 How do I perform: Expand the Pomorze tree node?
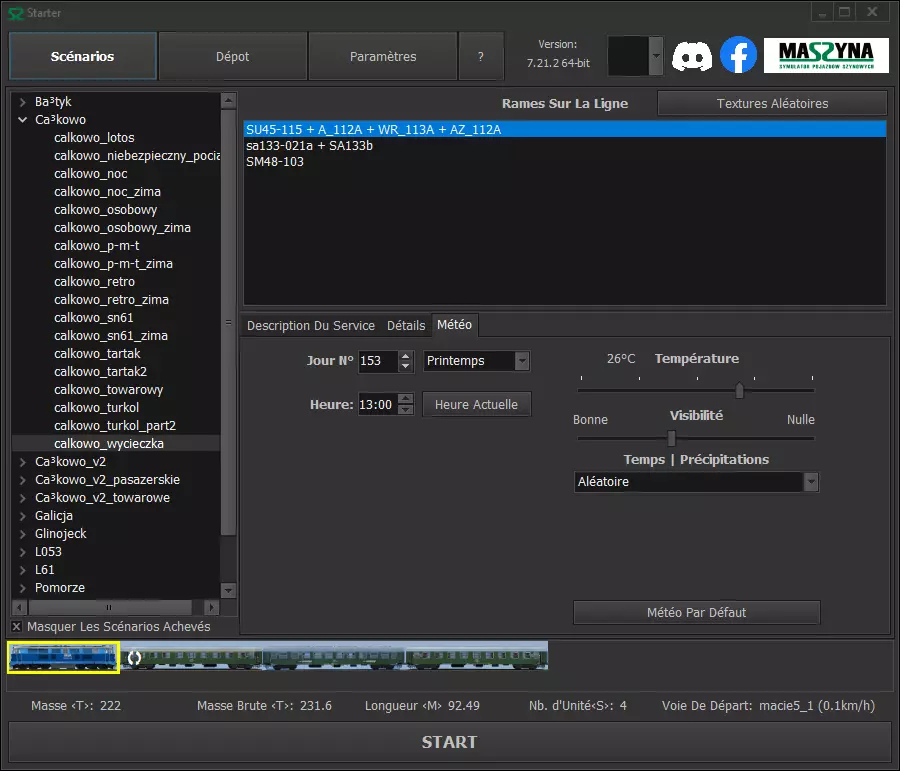24,588
